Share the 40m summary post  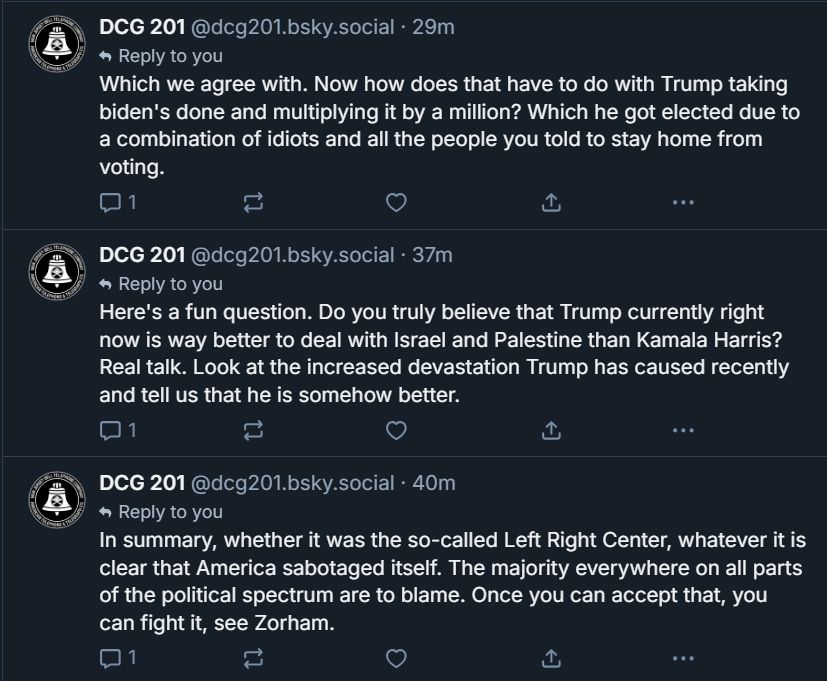pyautogui.click(x=549, y=658)
